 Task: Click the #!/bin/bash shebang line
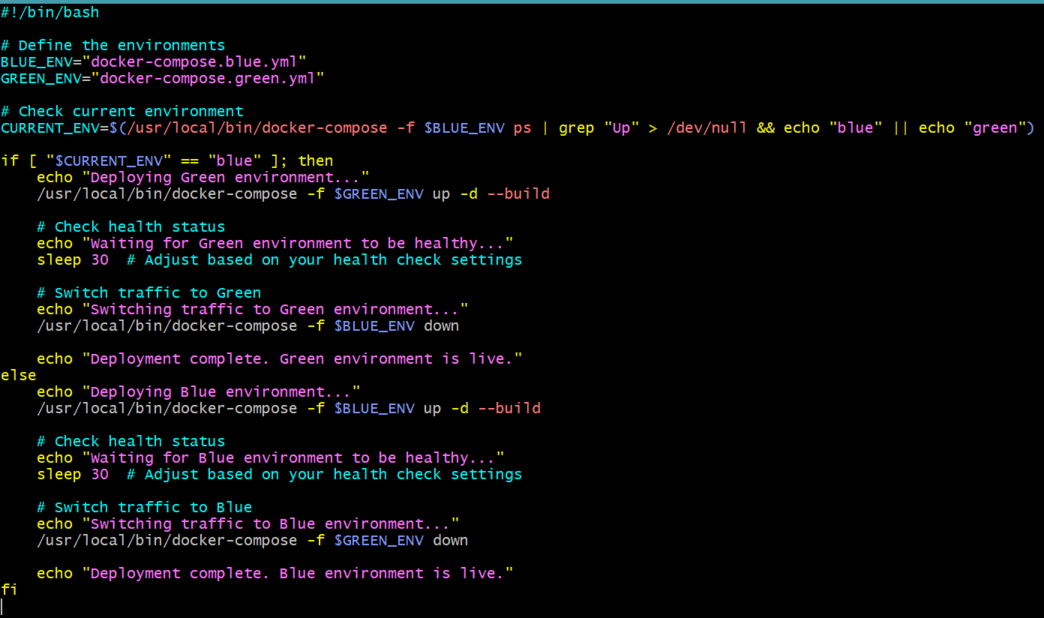(50, 13)
